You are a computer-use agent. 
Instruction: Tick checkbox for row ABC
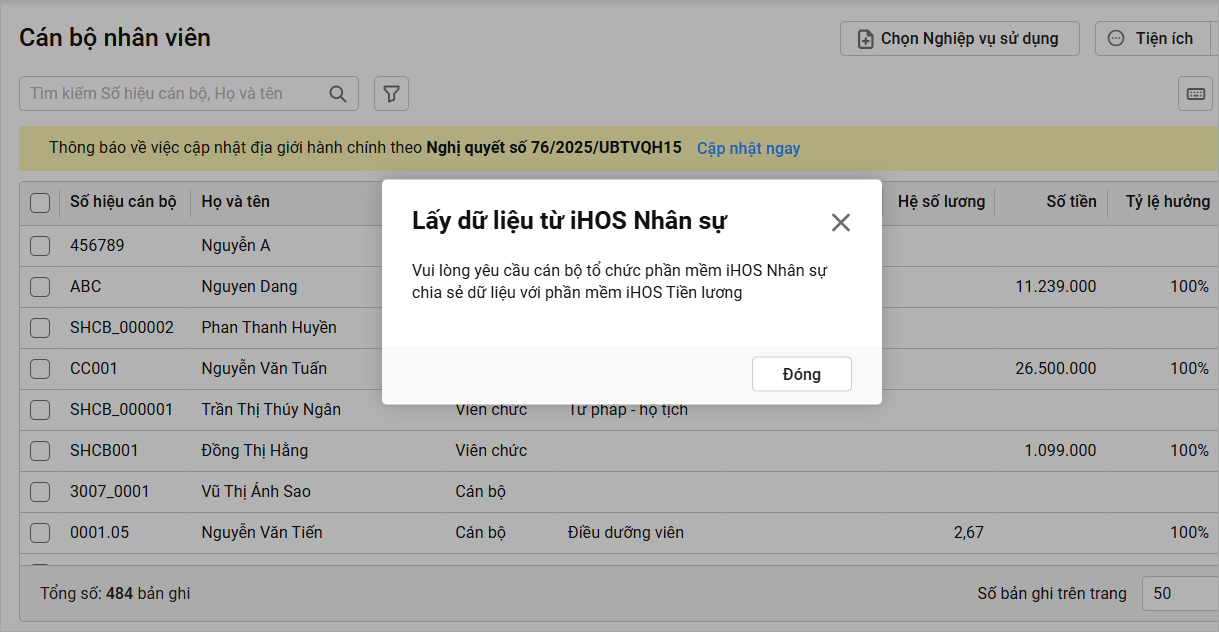point(40,287)
